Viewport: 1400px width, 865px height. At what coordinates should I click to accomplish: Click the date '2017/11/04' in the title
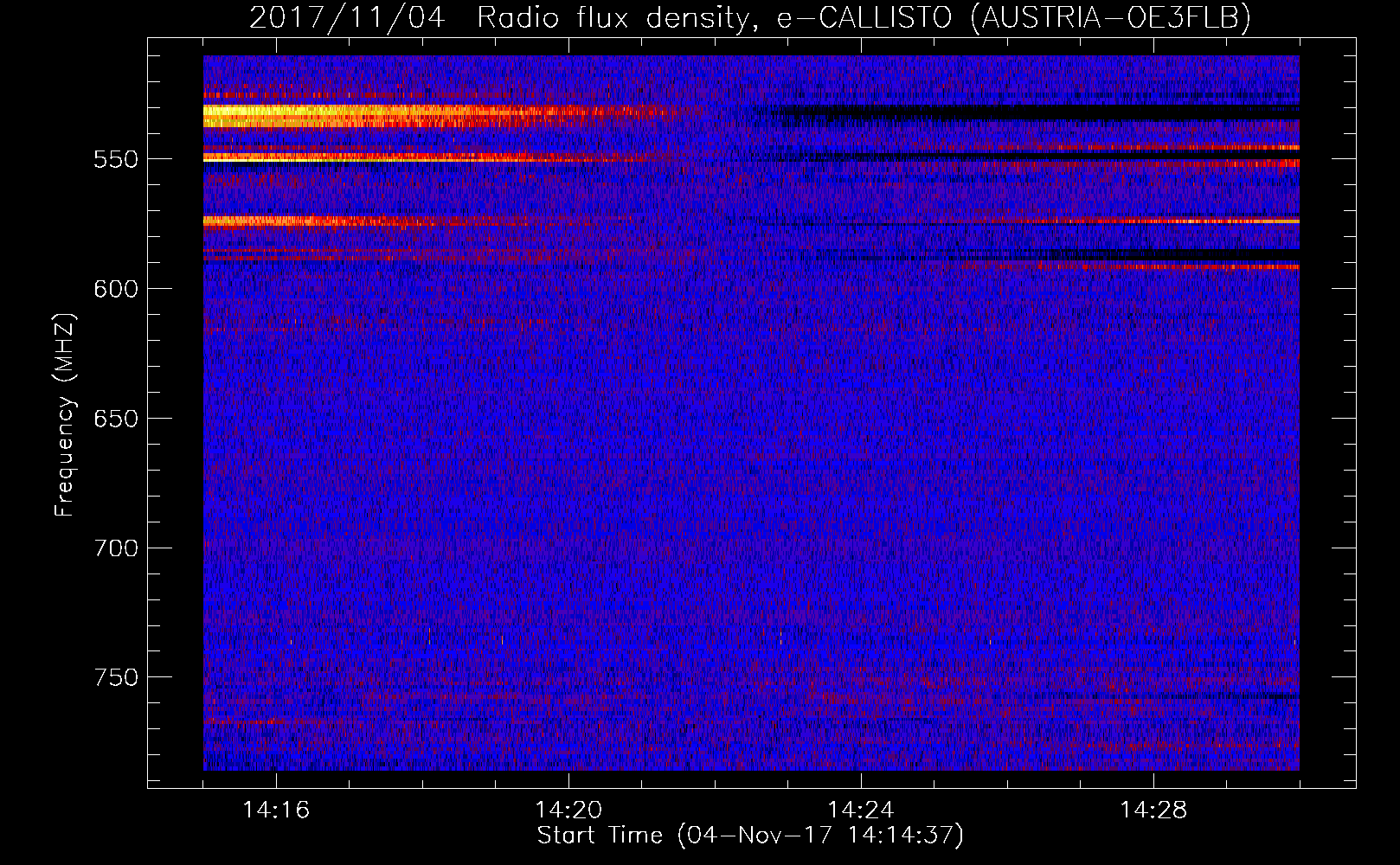(347, 18)
